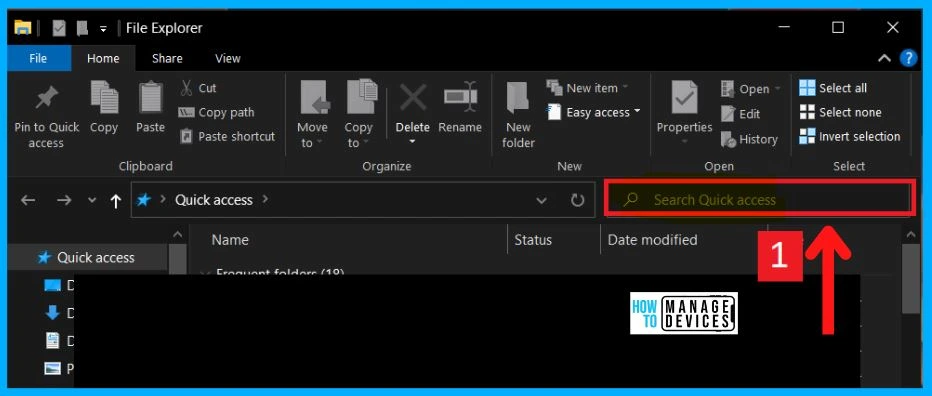Click Select all

pyautogui.click(x=833, y=88)
